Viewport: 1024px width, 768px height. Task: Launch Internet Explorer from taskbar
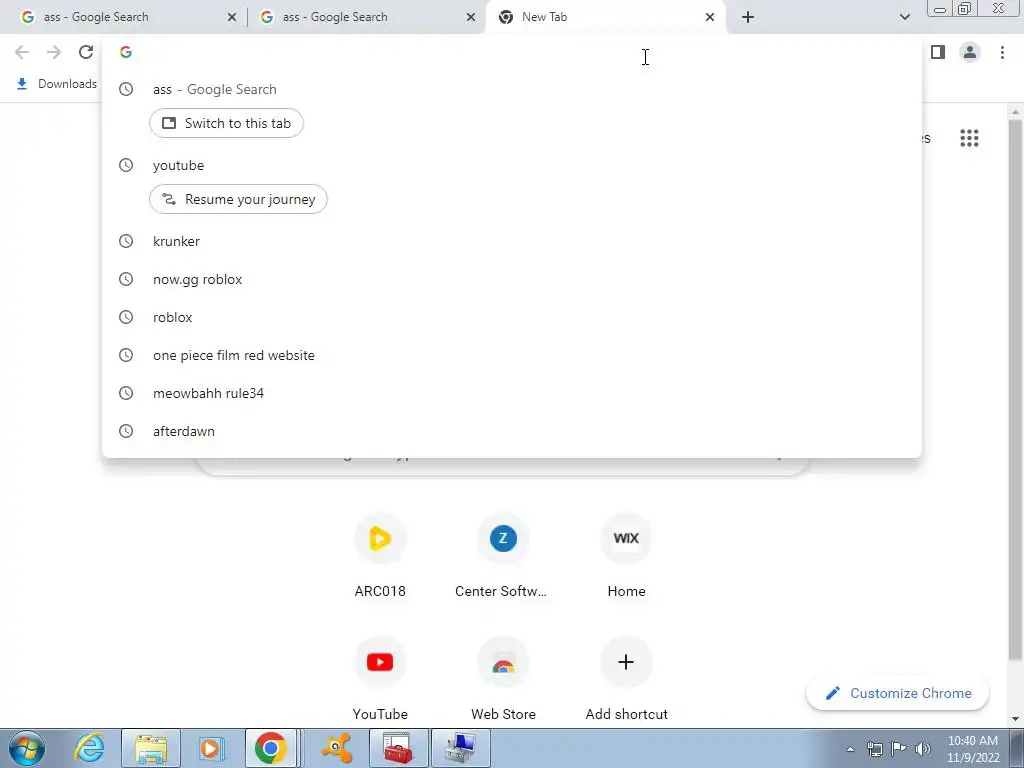pos(89,748)
